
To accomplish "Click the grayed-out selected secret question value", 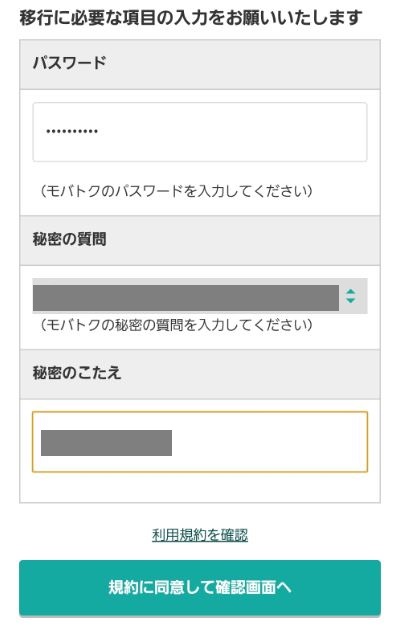I will 186,298.
